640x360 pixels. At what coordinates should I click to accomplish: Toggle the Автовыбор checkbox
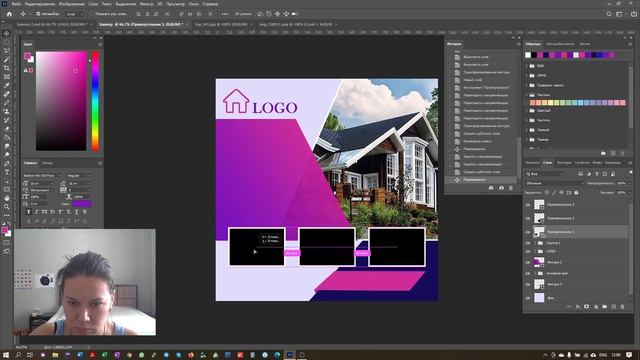coord(38,14)
